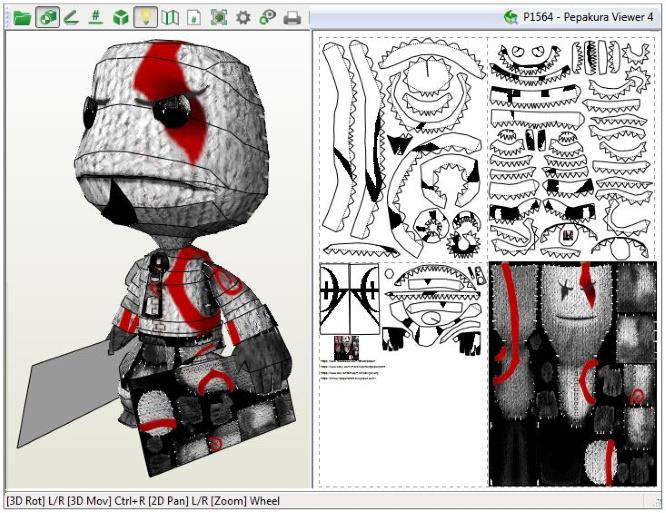Click the "[3D Rot] L/R" status bar text

pyautogui.click(x=35, y=501)
